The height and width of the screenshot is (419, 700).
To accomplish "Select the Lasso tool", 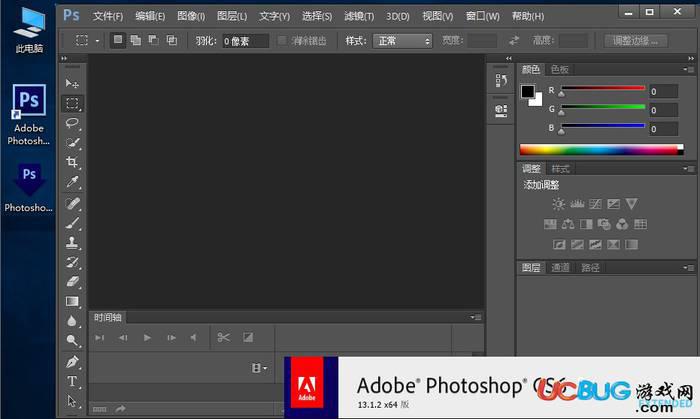I will 72,123.
